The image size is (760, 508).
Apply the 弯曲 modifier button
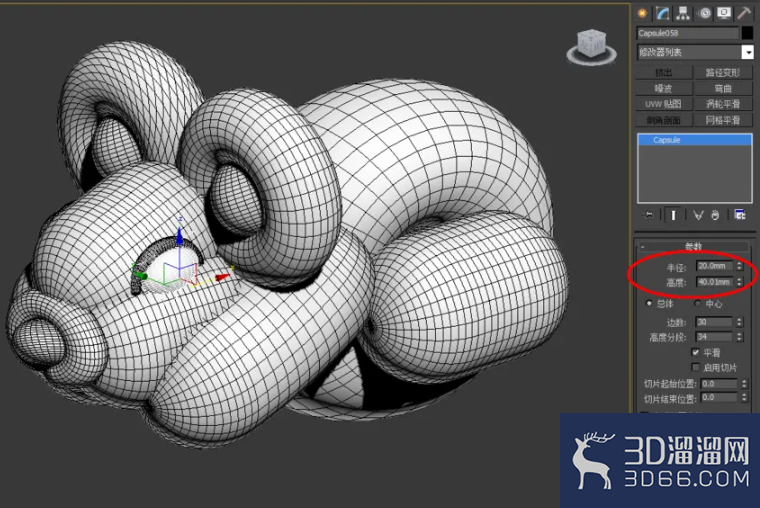tap(723, 88)
